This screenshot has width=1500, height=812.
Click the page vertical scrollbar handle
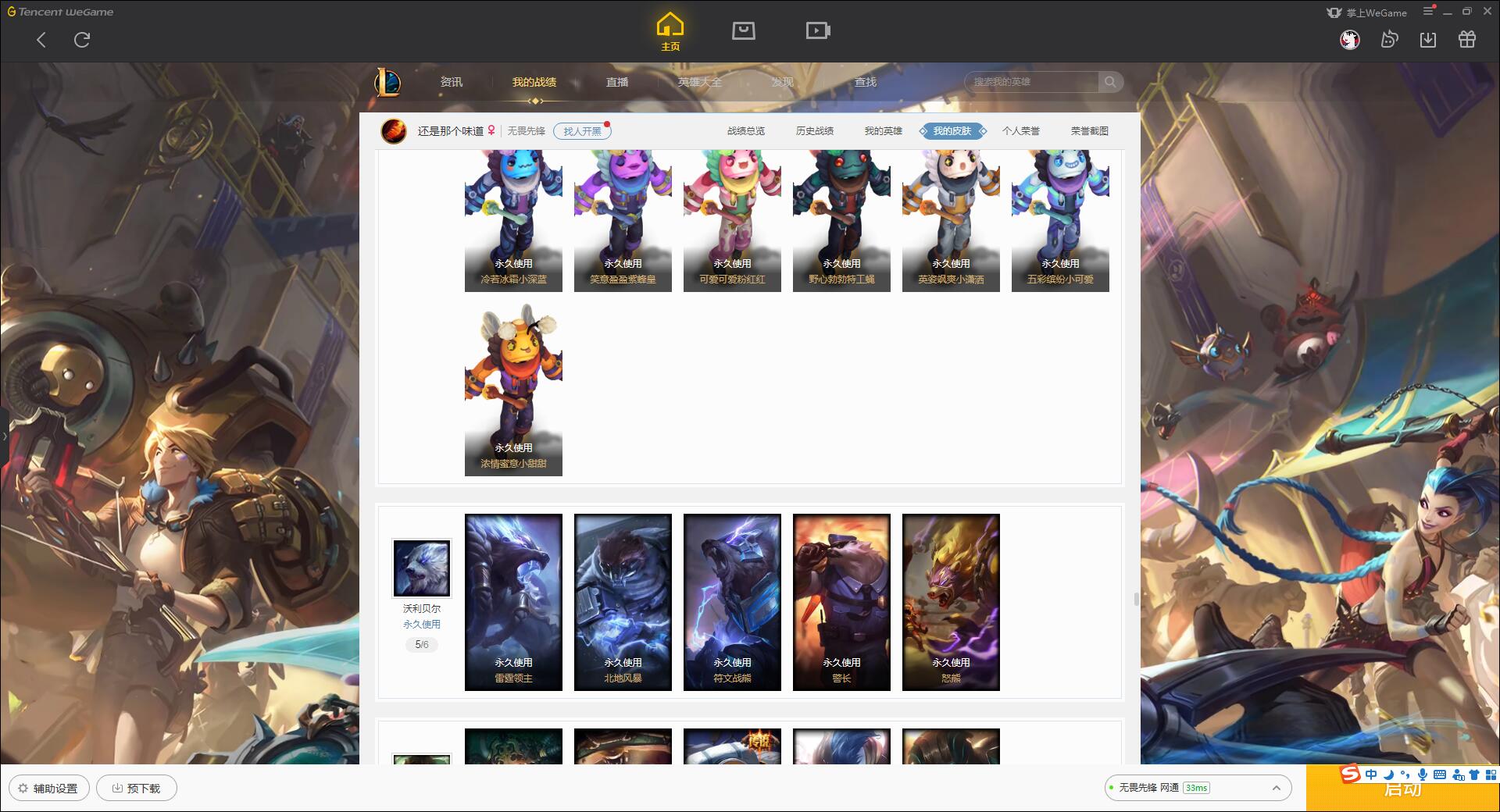click(x=1137, y=599)
